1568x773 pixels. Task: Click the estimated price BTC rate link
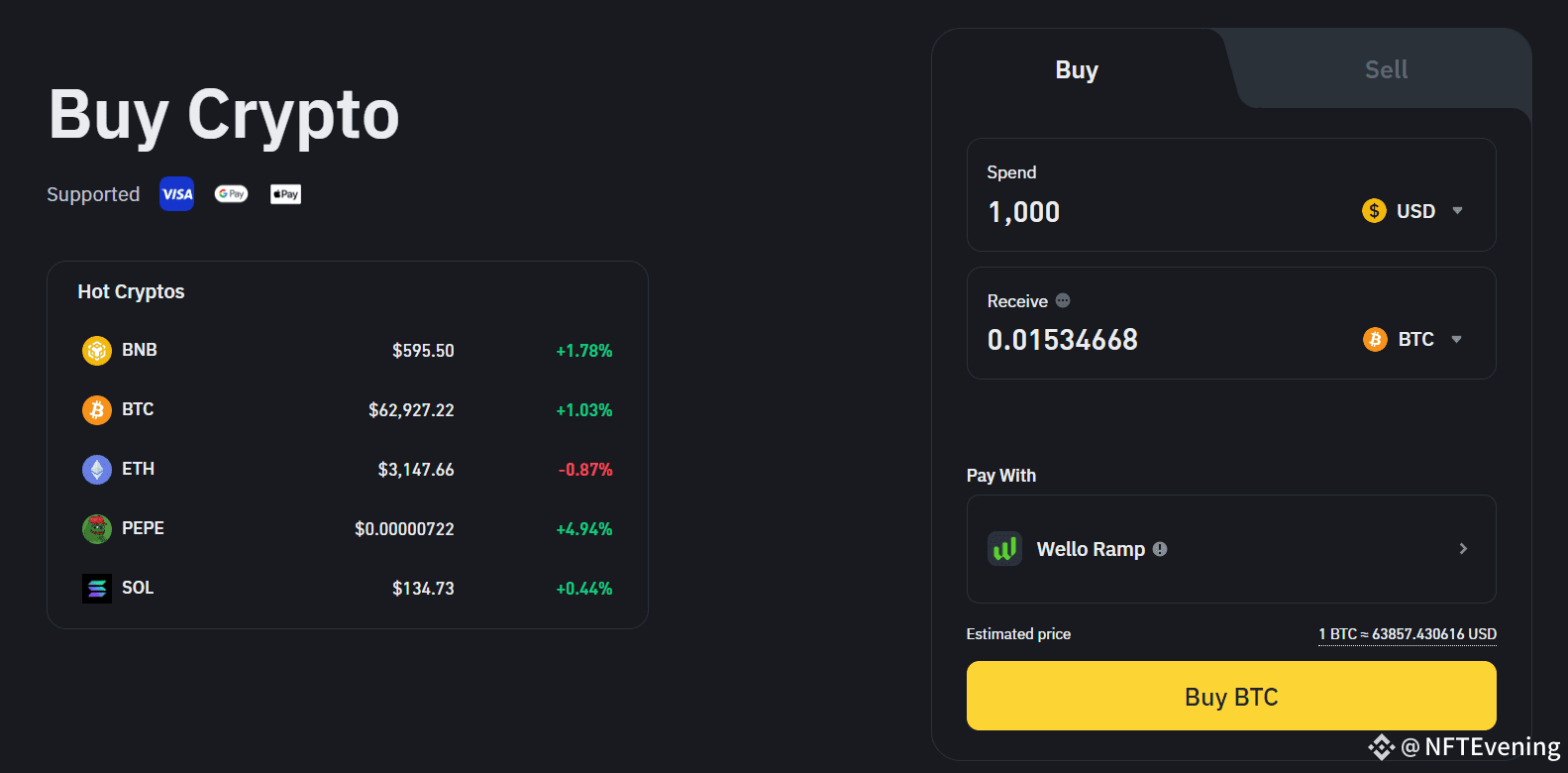1407,634
